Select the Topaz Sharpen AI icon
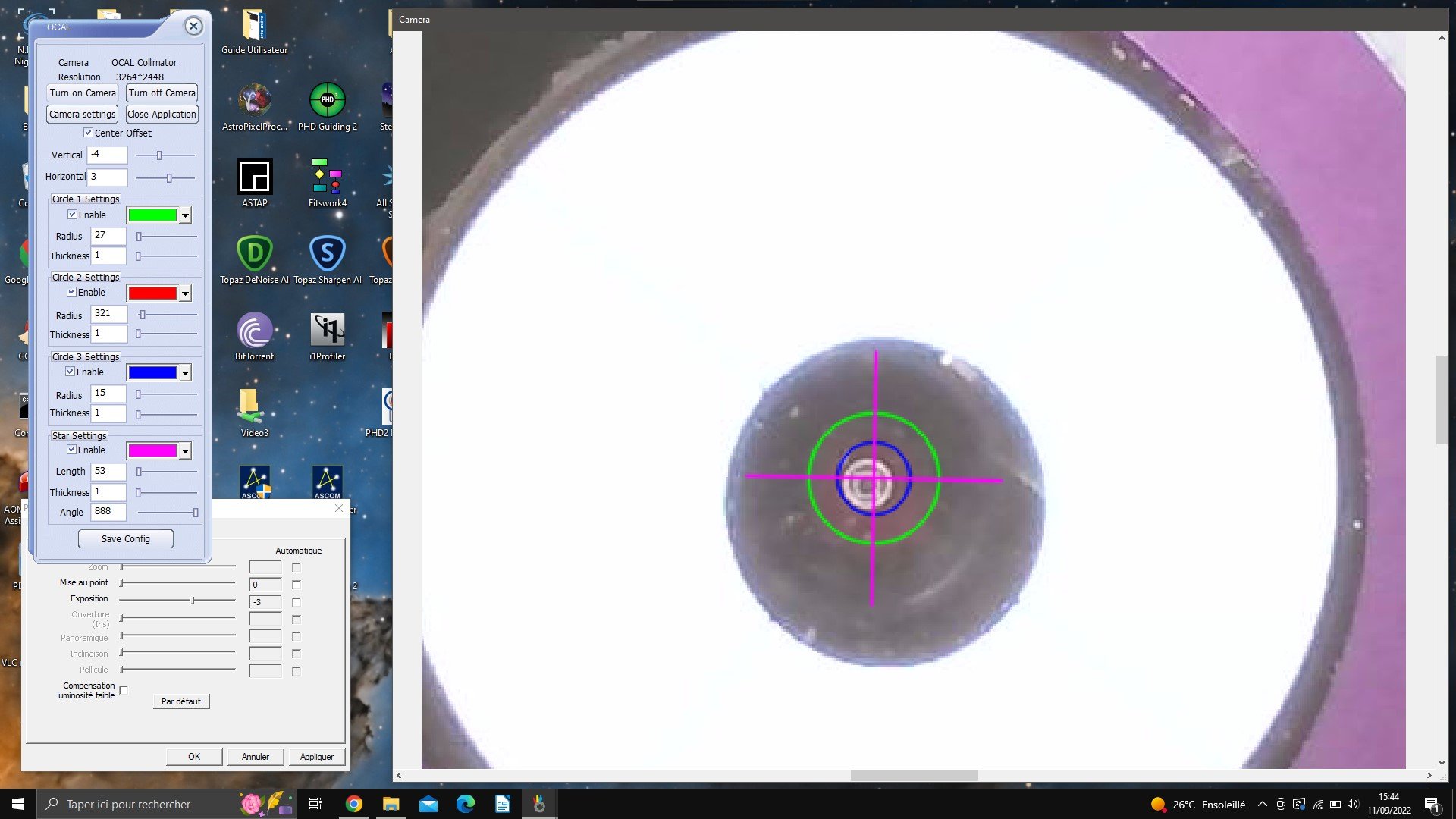 point(327,259)
